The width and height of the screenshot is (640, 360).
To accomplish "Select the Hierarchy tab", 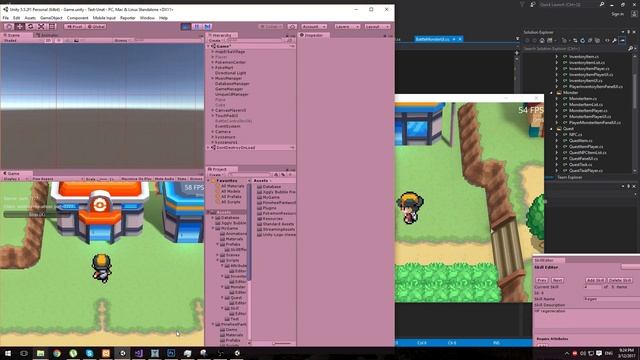I will (x=221, y=36).
